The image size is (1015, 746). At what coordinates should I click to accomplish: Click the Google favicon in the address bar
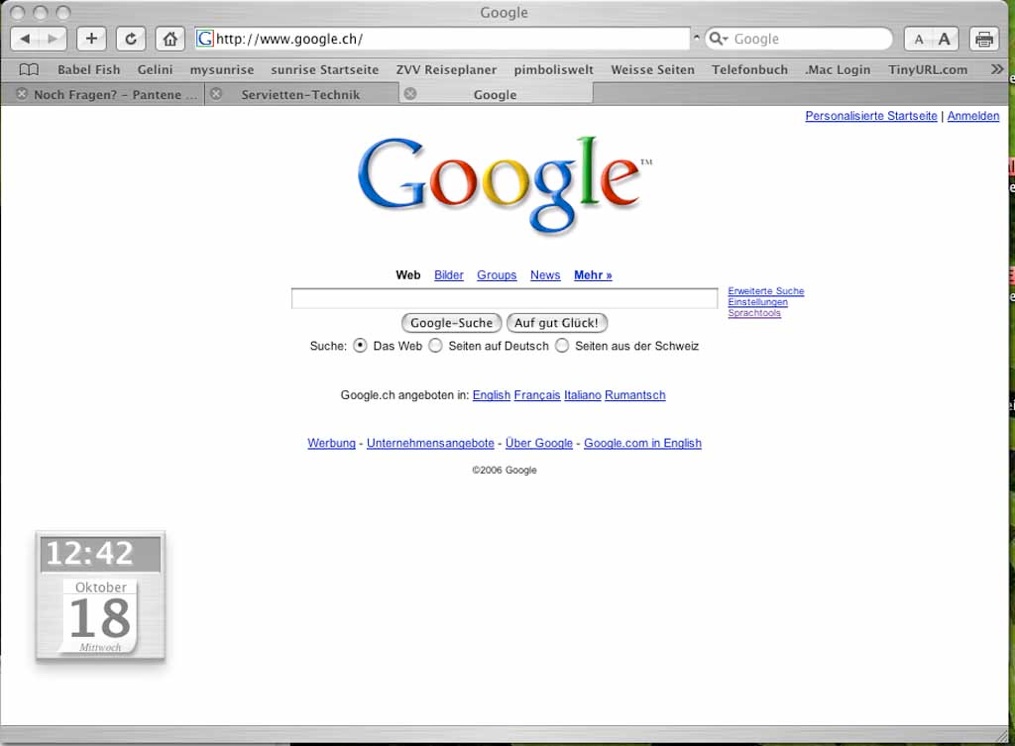click(x=205, y=39)
